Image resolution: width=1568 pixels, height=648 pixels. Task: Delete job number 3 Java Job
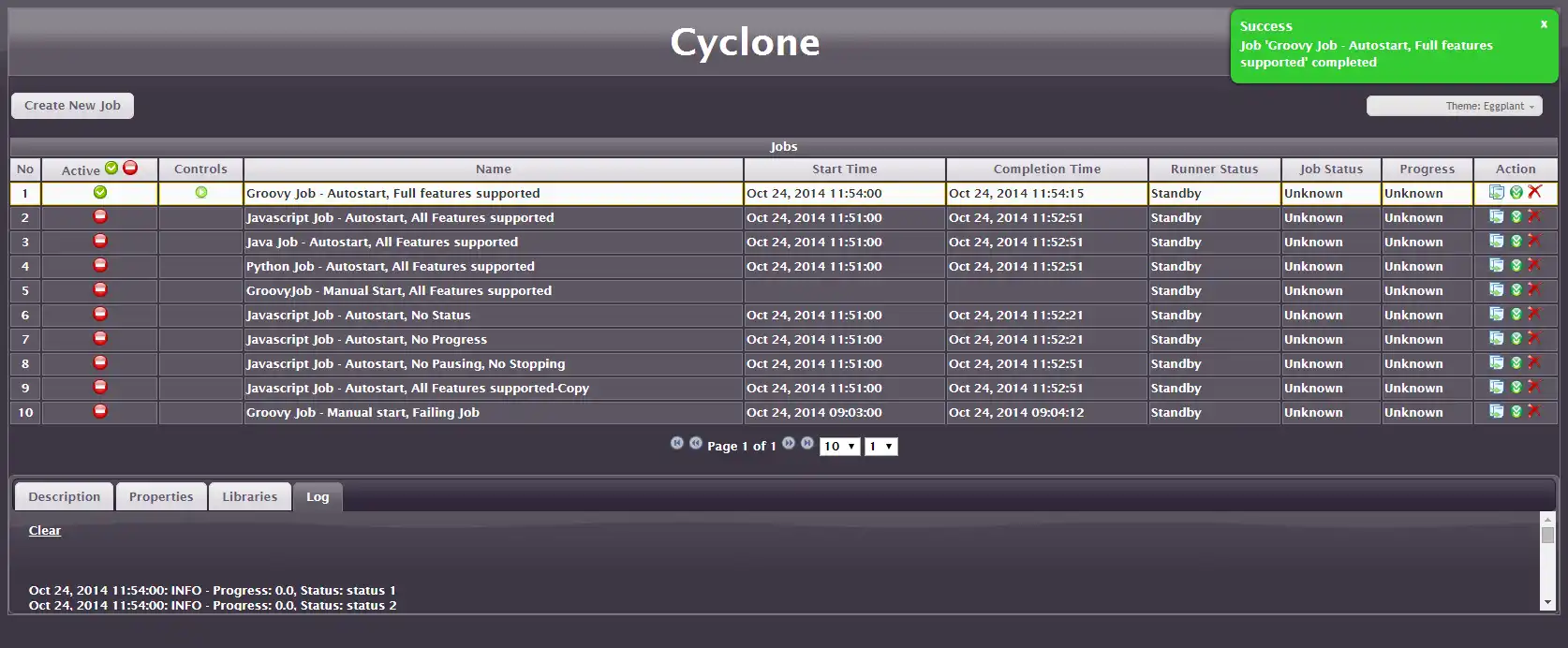1534,241
